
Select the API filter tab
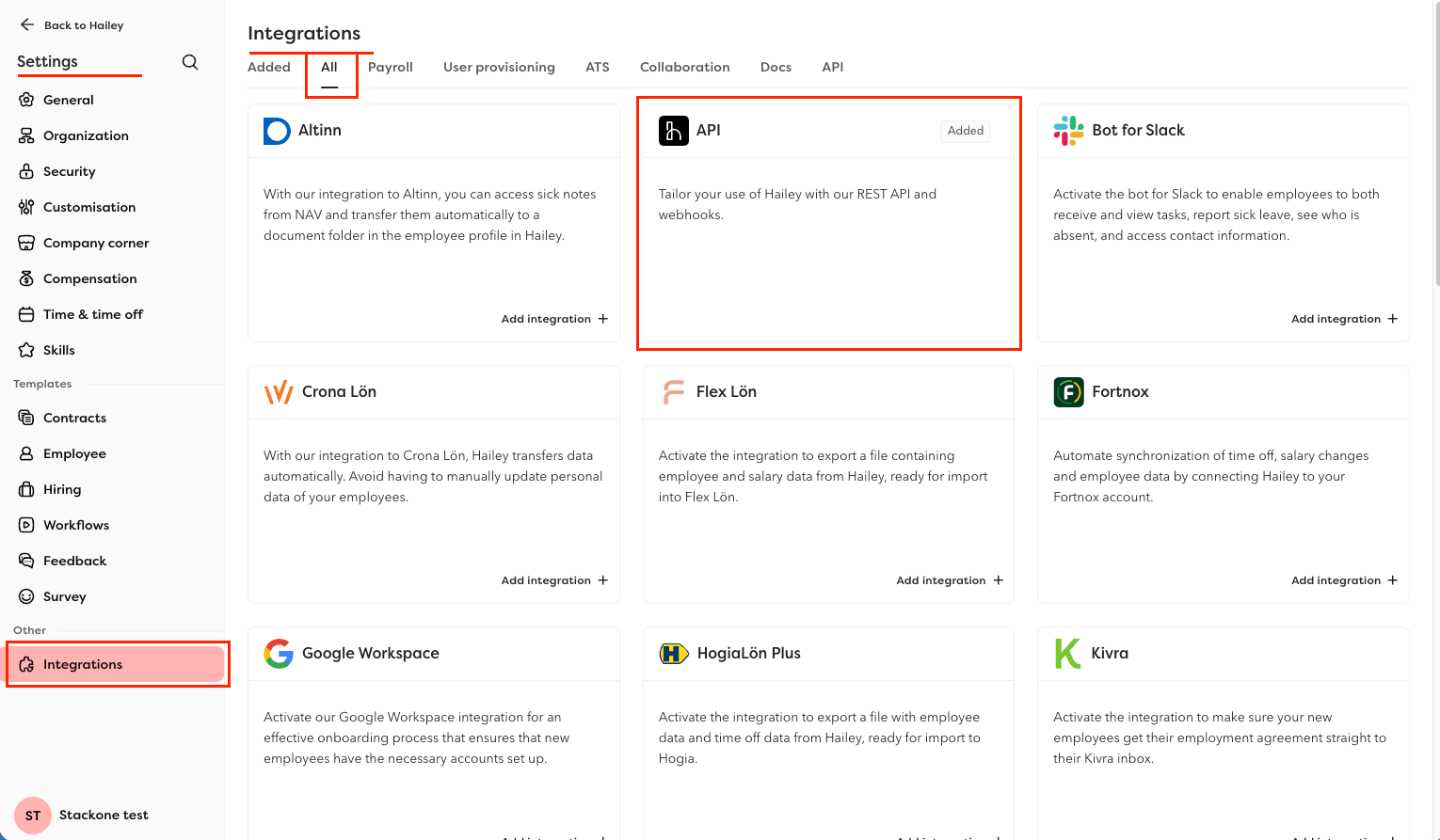point(833,67)
